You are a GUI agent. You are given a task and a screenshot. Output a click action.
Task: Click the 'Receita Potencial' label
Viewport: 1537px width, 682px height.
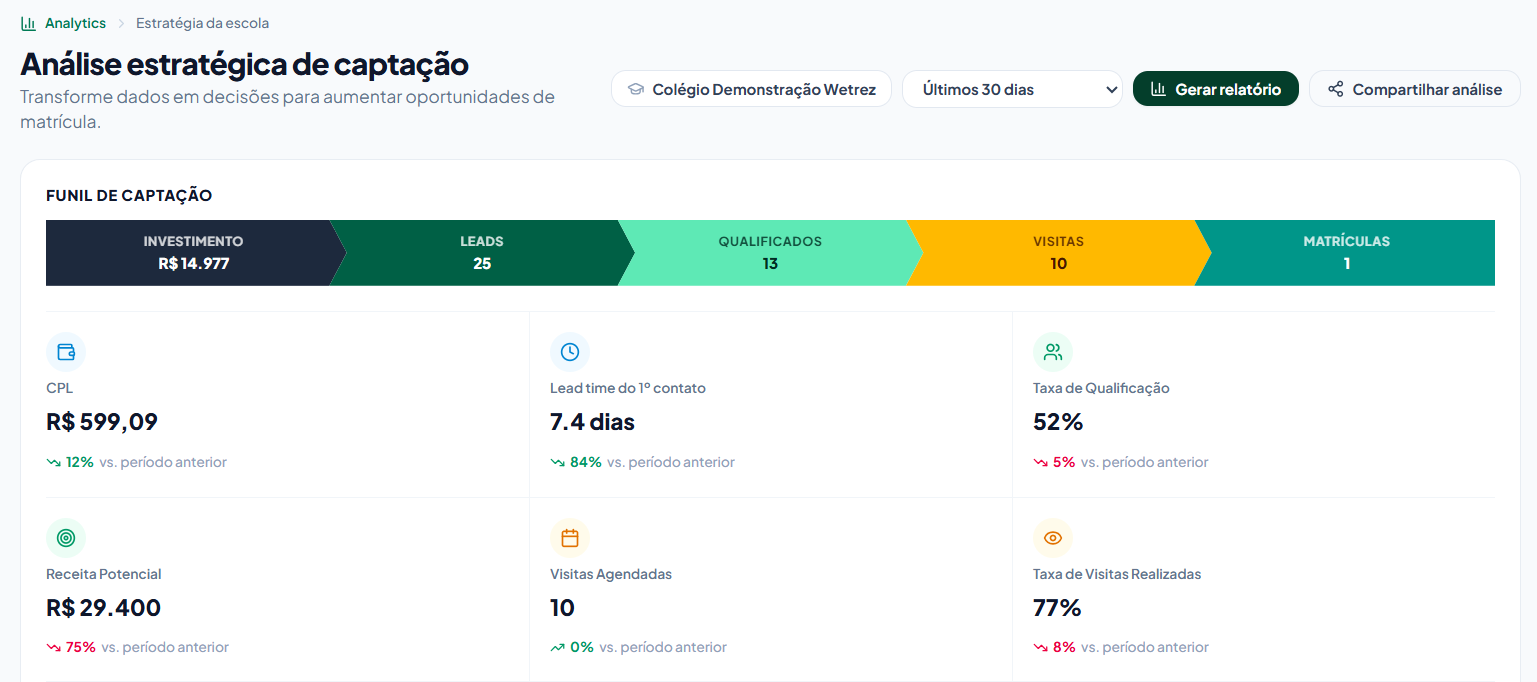coord(103,574)
